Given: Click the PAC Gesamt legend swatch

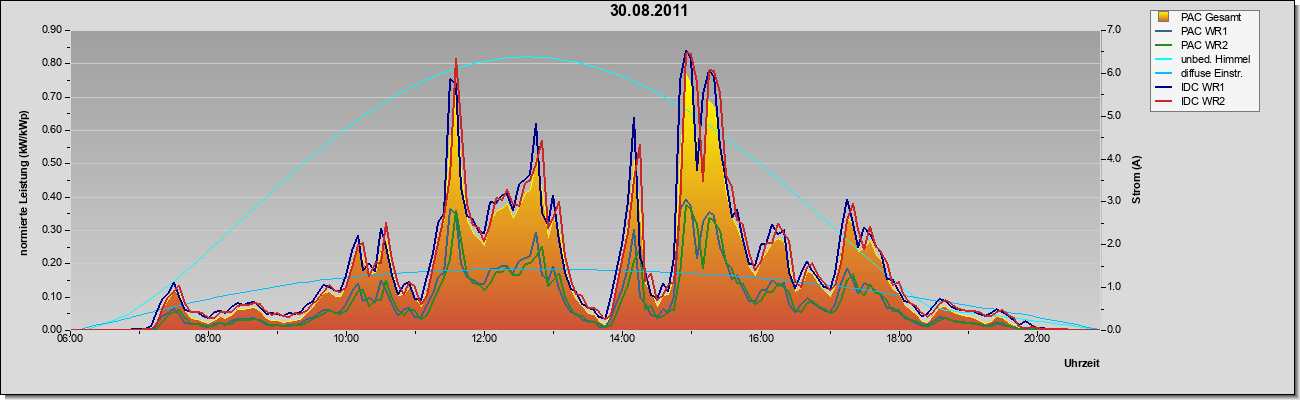Looking at the screenshot, I should pos(1165,17).
